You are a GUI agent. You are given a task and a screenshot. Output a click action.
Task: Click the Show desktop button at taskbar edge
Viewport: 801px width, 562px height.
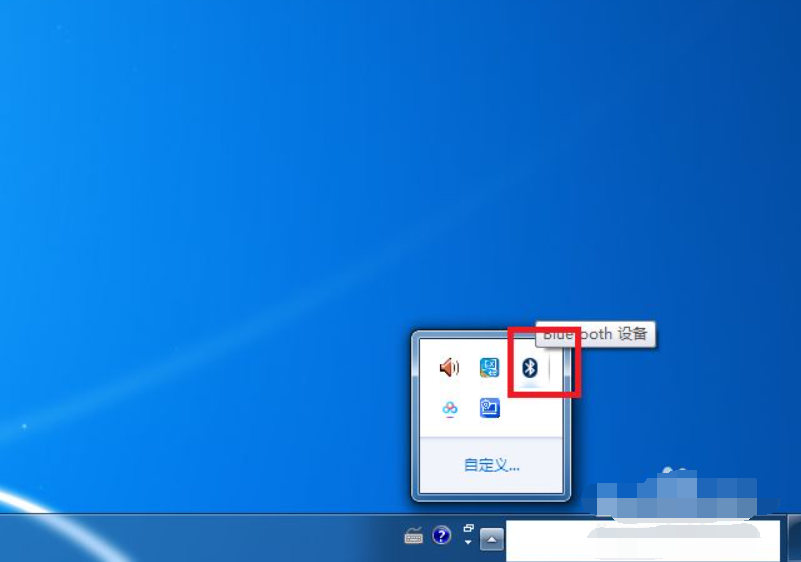point(794,538)
